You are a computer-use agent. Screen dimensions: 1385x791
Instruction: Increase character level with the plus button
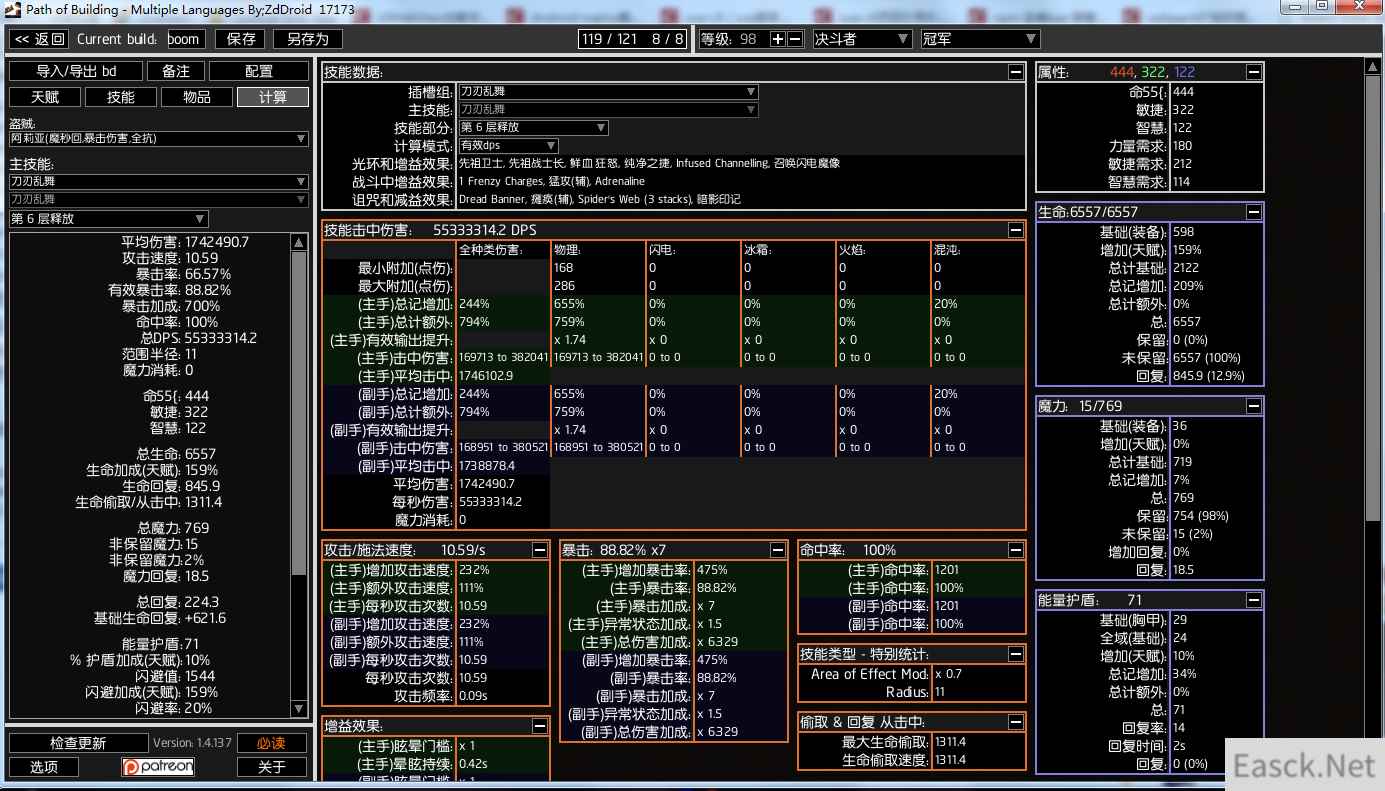(778, 39)
